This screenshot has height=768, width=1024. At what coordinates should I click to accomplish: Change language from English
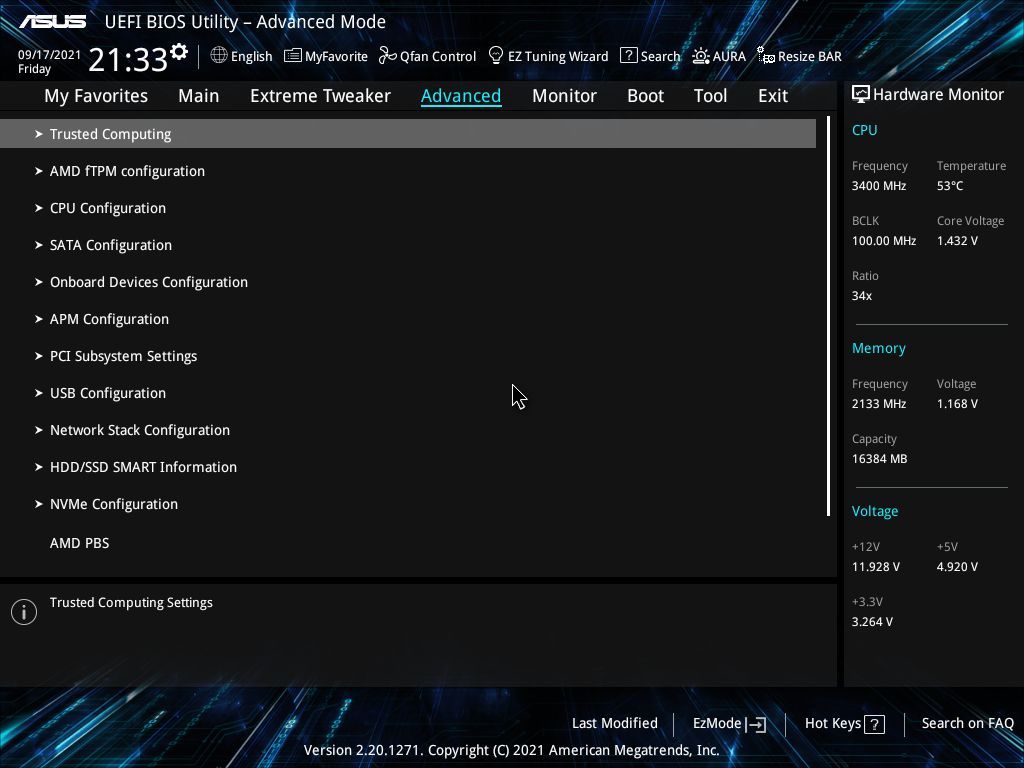(x=251, y=56)
